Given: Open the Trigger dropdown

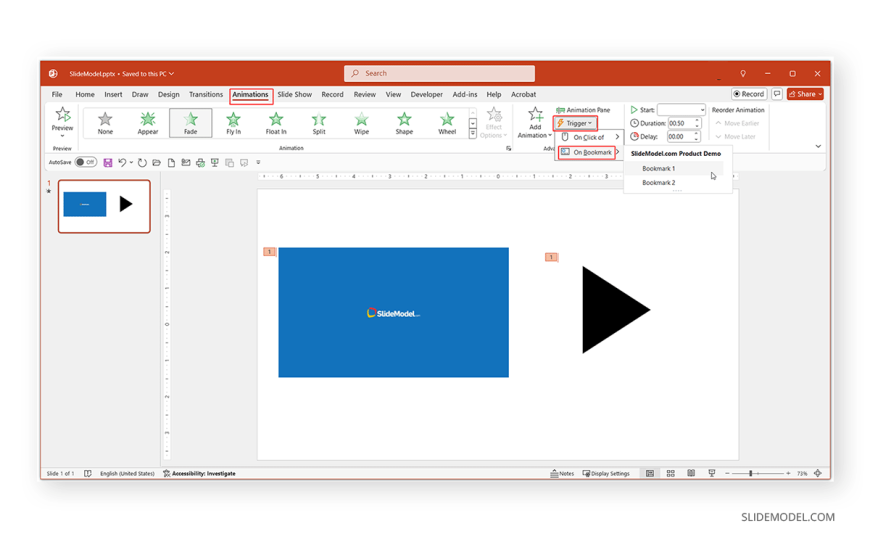Looking at the screenshot, I should tap(575, 123).
